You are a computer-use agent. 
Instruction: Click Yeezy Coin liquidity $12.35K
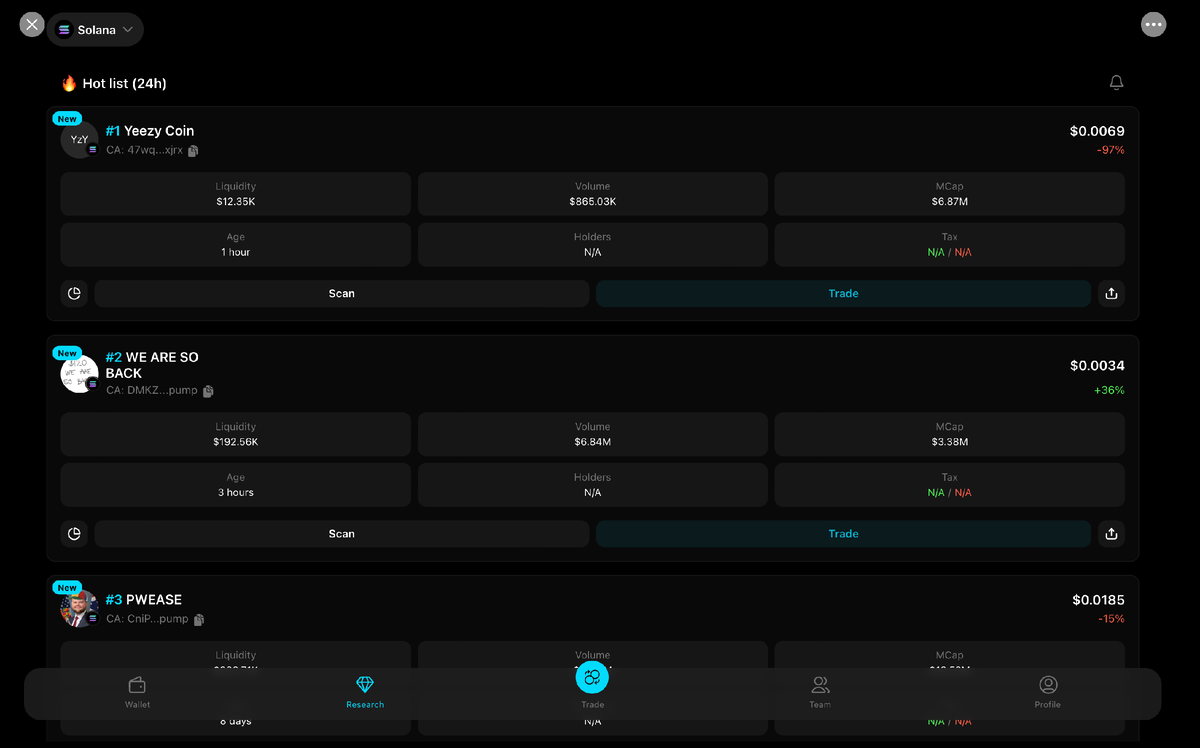(x=236, y=202)
